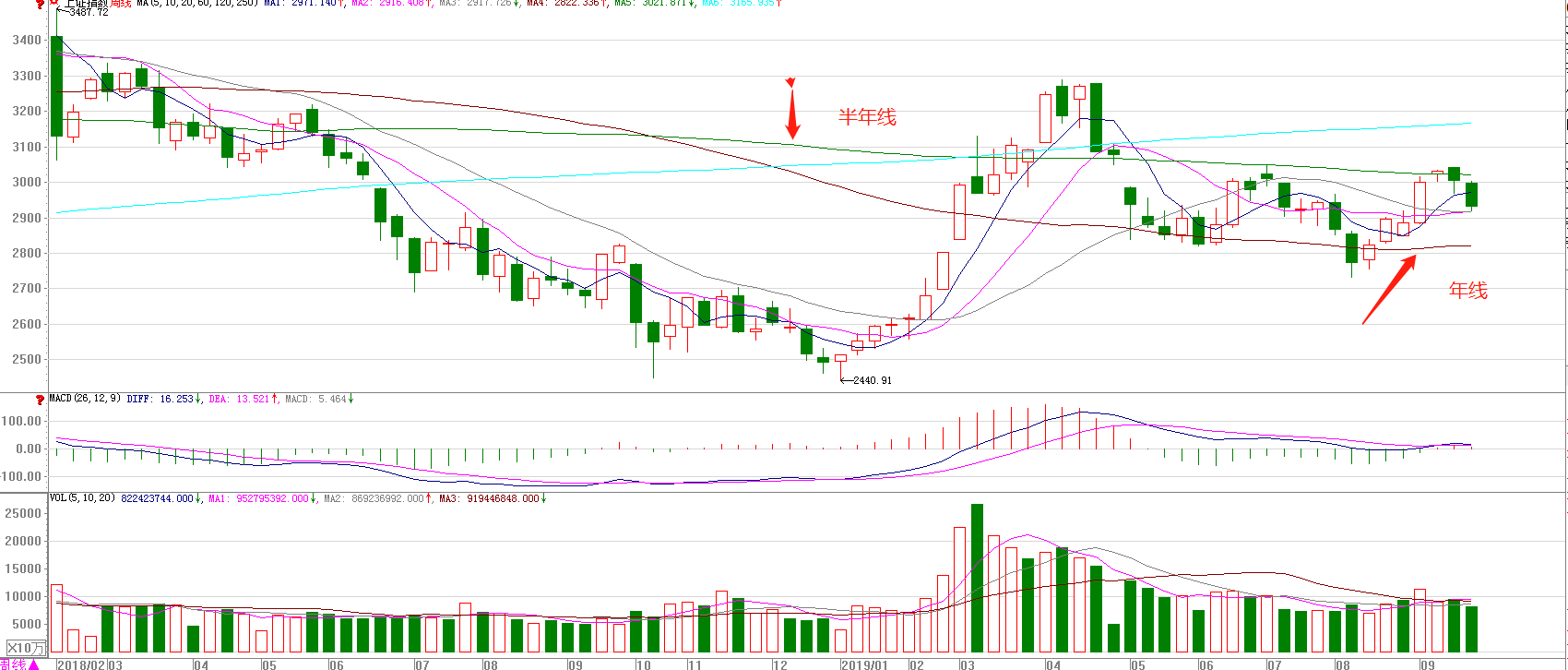Screen dimensions: 1568x670
Task: Click the 25000 volume axis label
Action: click(x=23, y=513)
